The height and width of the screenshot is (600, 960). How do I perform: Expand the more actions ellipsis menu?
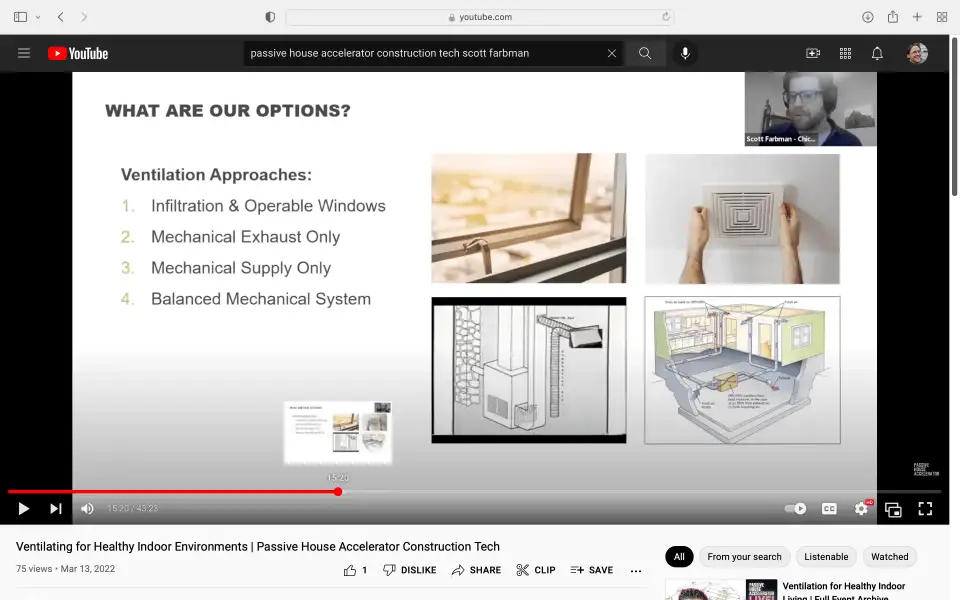636,570
